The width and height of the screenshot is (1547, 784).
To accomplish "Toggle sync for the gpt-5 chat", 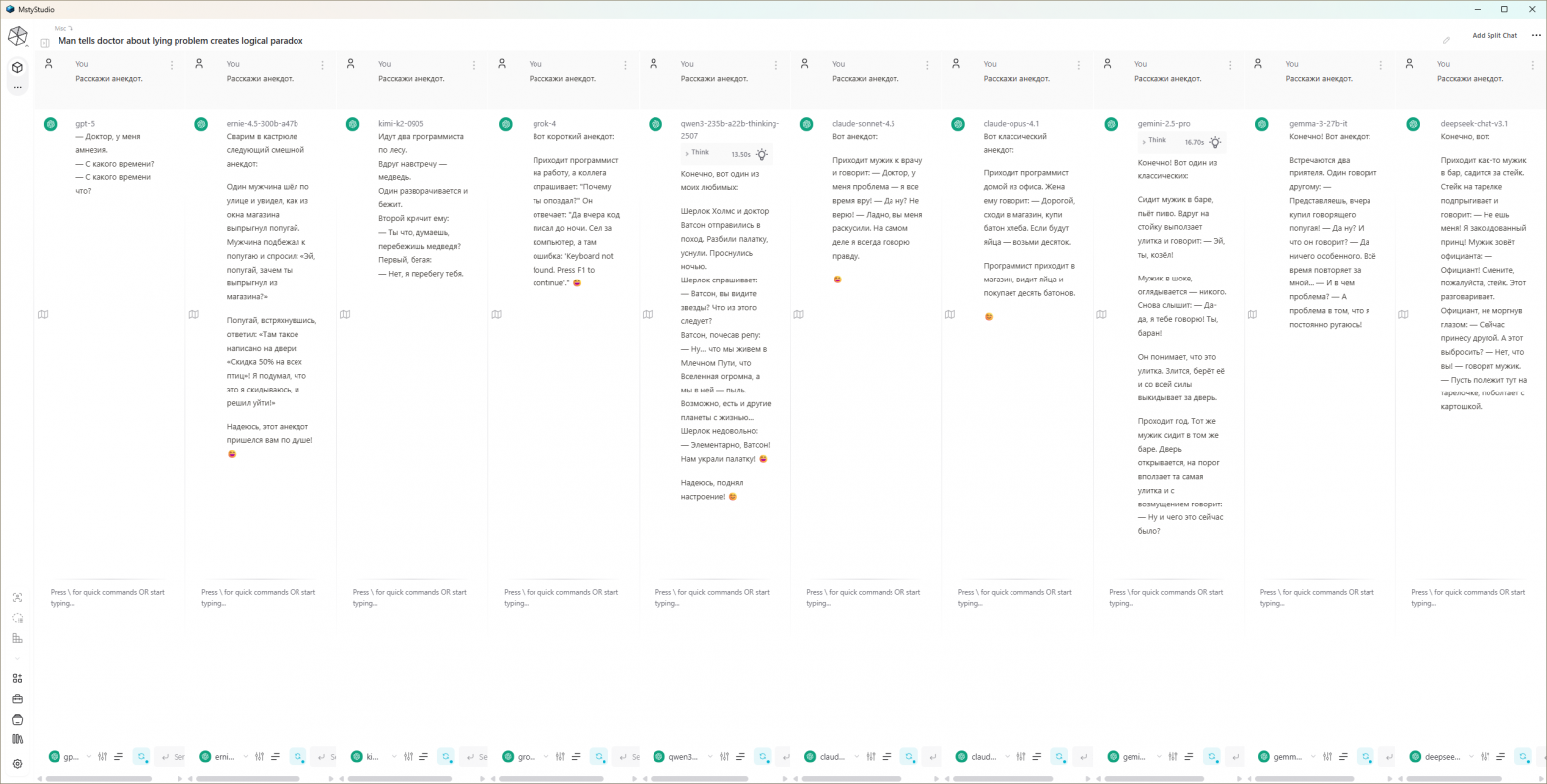I will pos(141,757).
